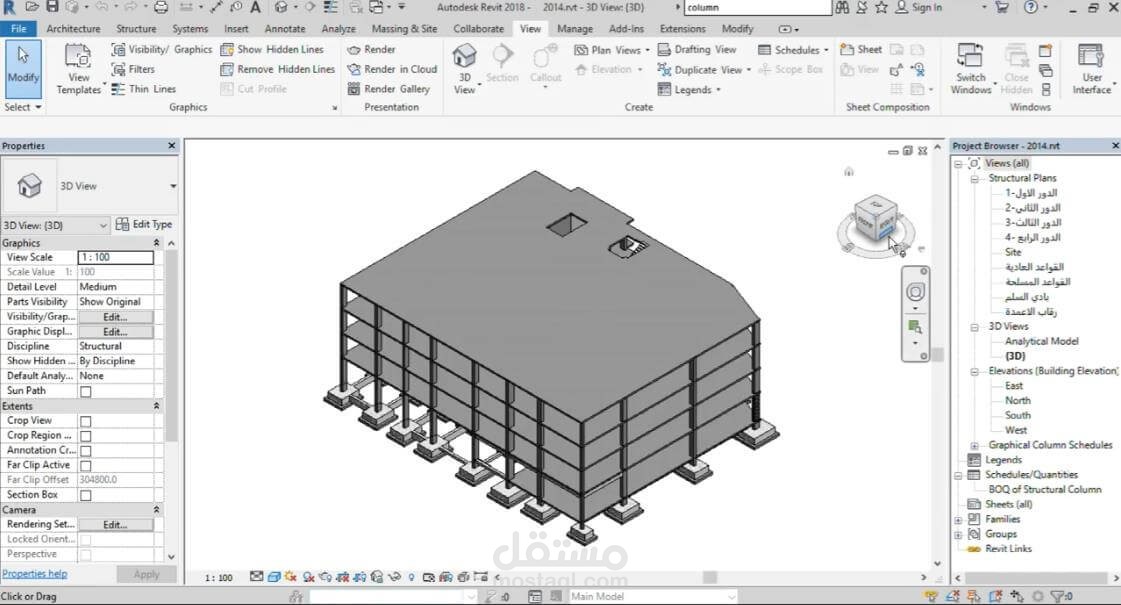
Task: Expand the Plan Views dropdown
Action: tap(647, 50)
